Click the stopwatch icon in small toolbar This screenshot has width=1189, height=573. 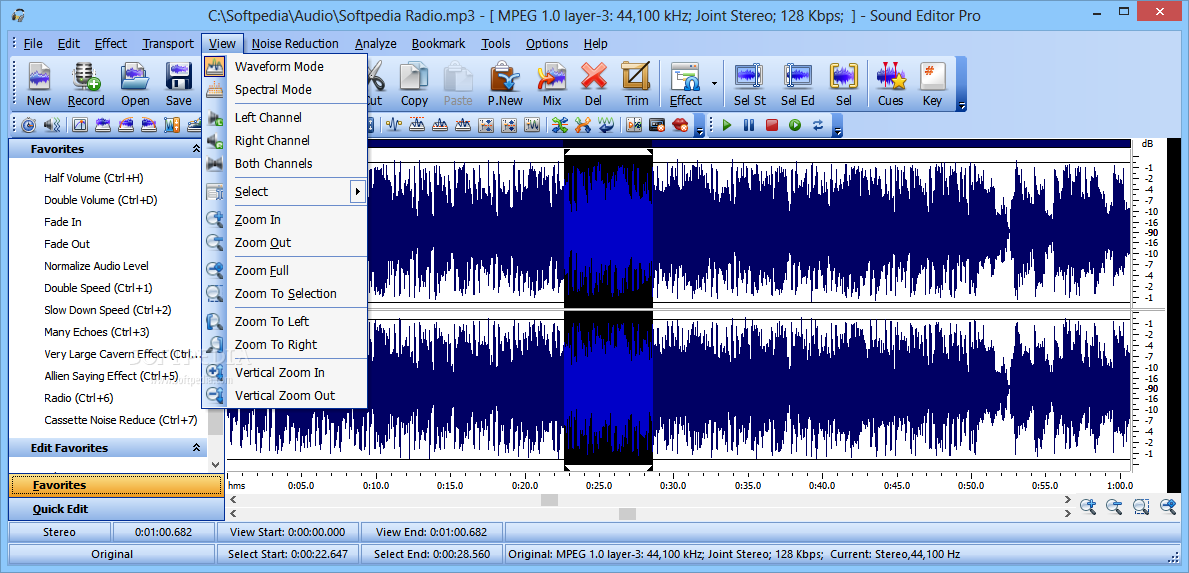pyautogui.click(x=29, y=125)
